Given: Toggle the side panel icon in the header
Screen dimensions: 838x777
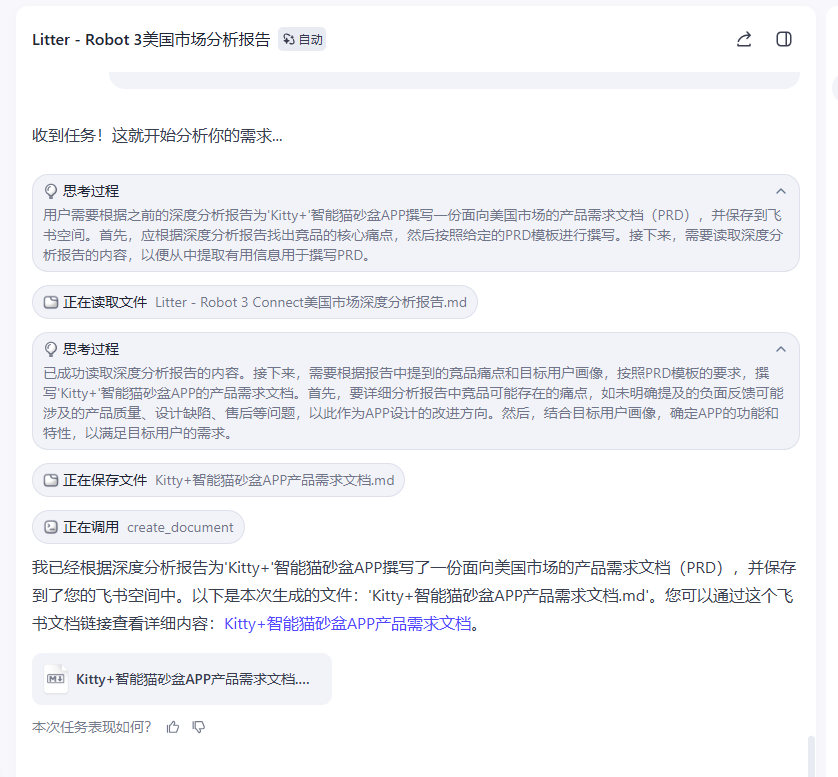Looking at the screenshot, I should pyautogui.click(x=783, y=40).
